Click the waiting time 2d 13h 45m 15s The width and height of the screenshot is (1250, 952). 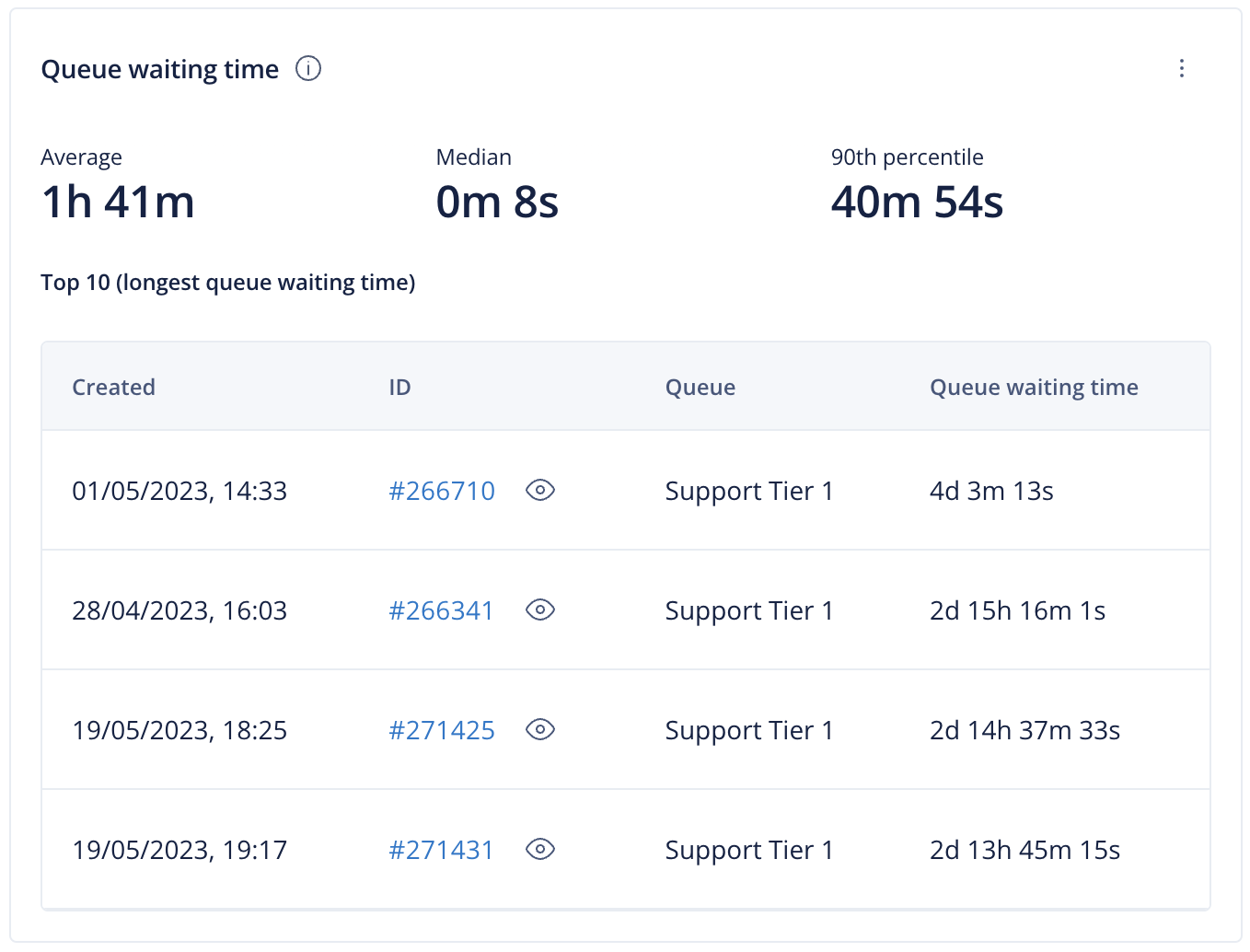point(1025,851)
